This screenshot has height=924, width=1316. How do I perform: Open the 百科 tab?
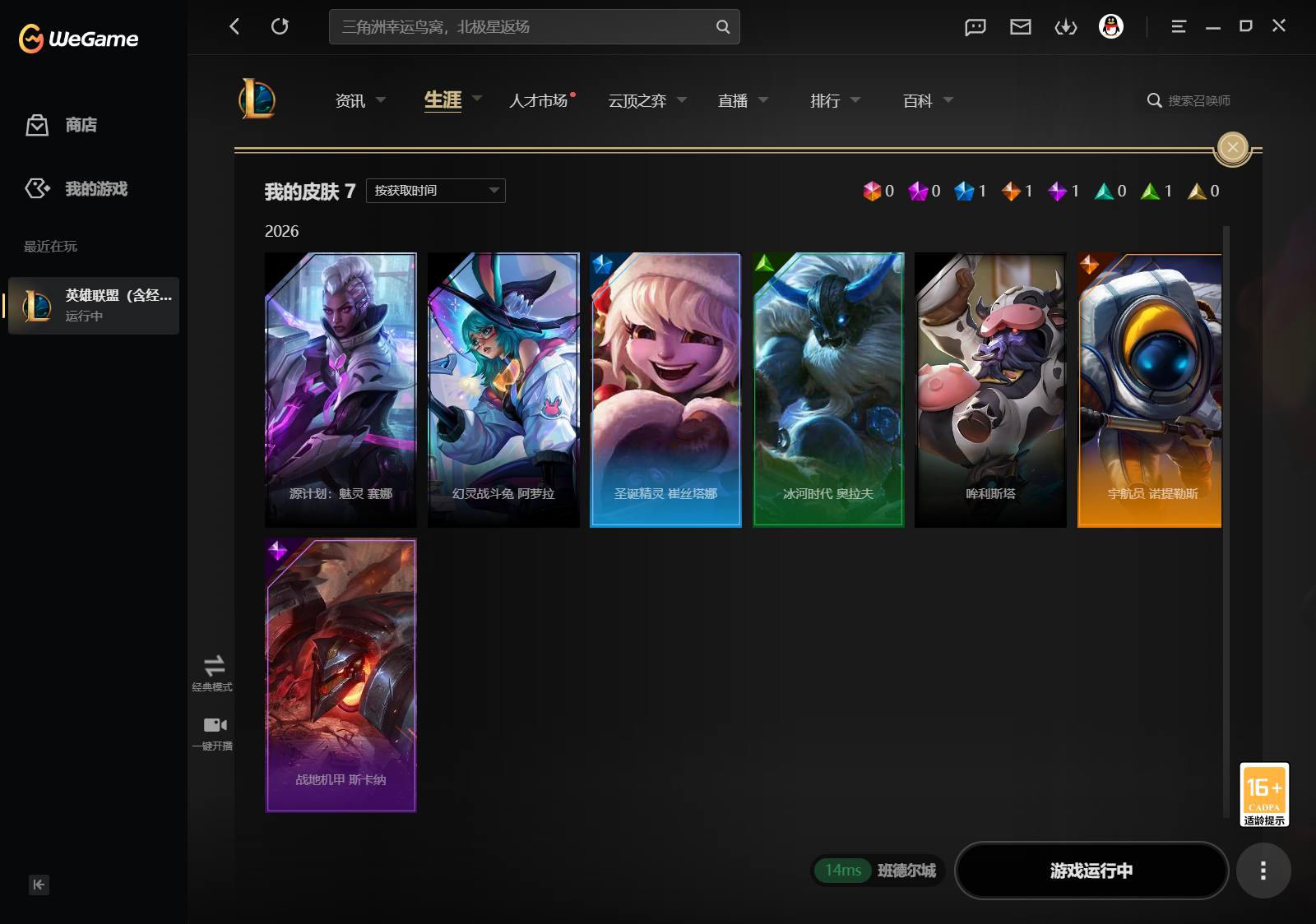(x=918, y=100)
